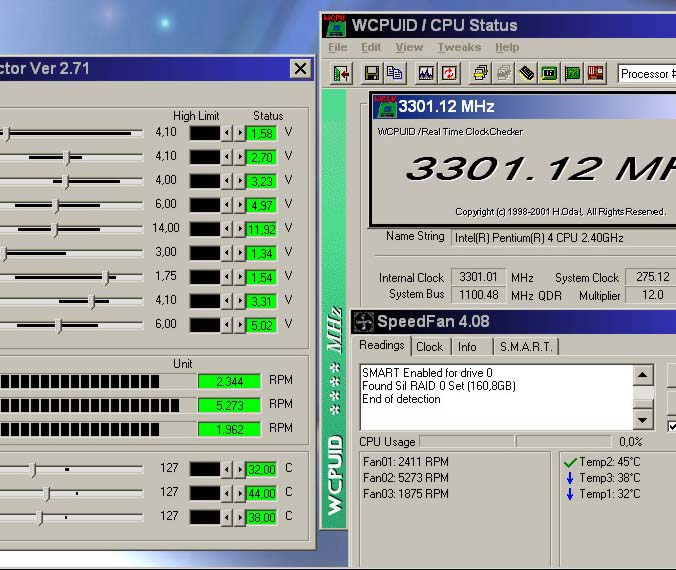
Task: Open the View menu in WCPUID
Action: tap(409, 47)
